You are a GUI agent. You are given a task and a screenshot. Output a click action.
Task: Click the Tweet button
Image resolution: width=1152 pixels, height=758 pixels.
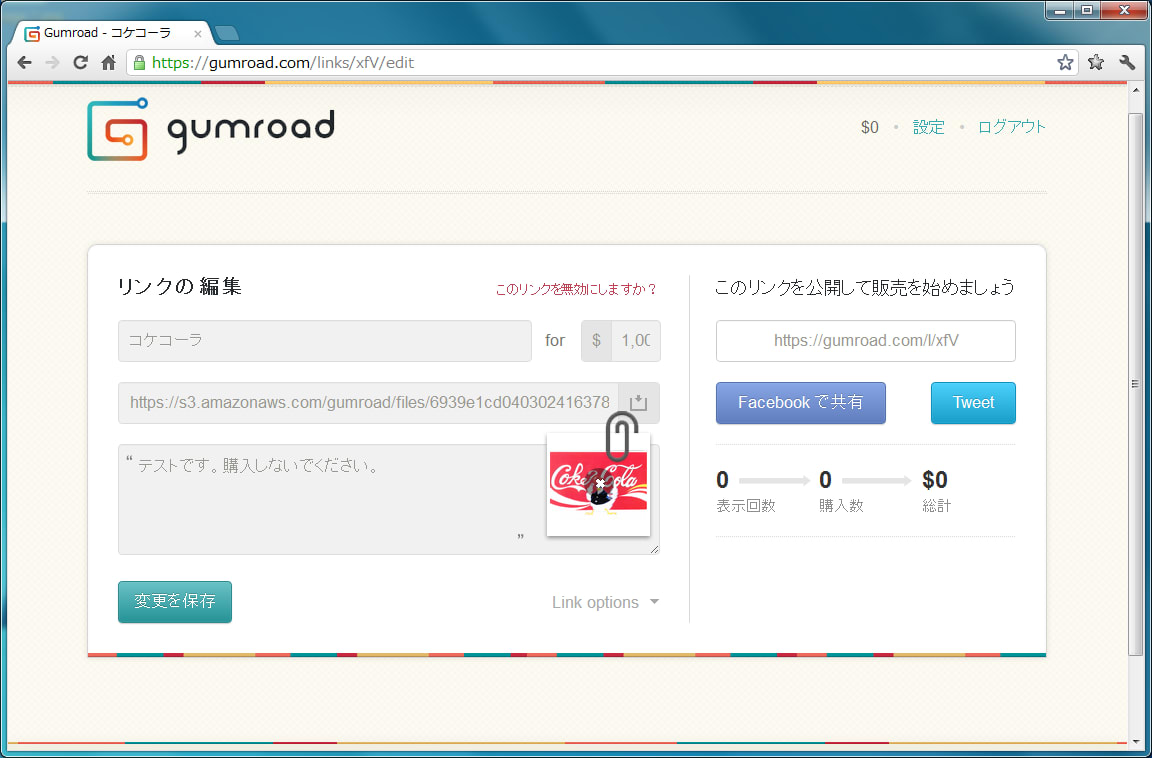[x=973, y=403]
